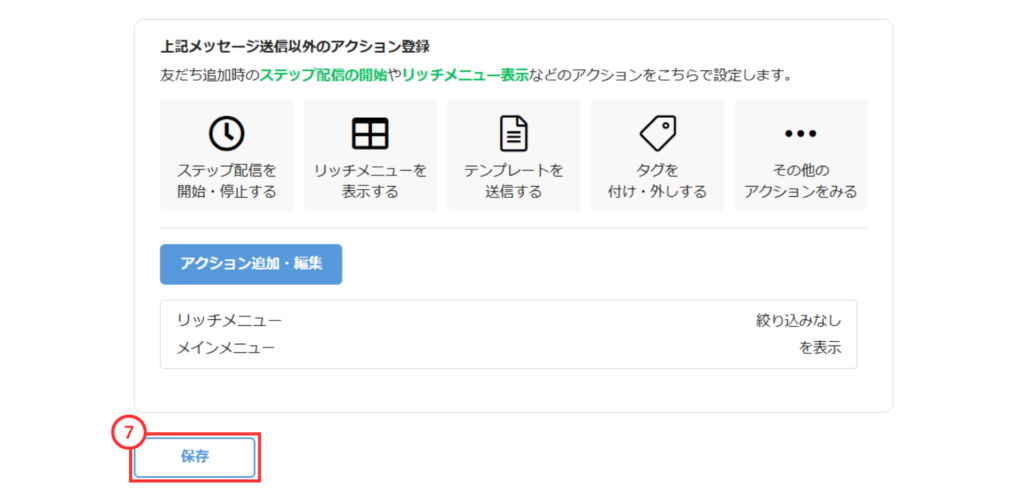This screenshot has height=499, width=1024.
Task: Pick the テンプレートを送信する label
Action: coord(513,181)
